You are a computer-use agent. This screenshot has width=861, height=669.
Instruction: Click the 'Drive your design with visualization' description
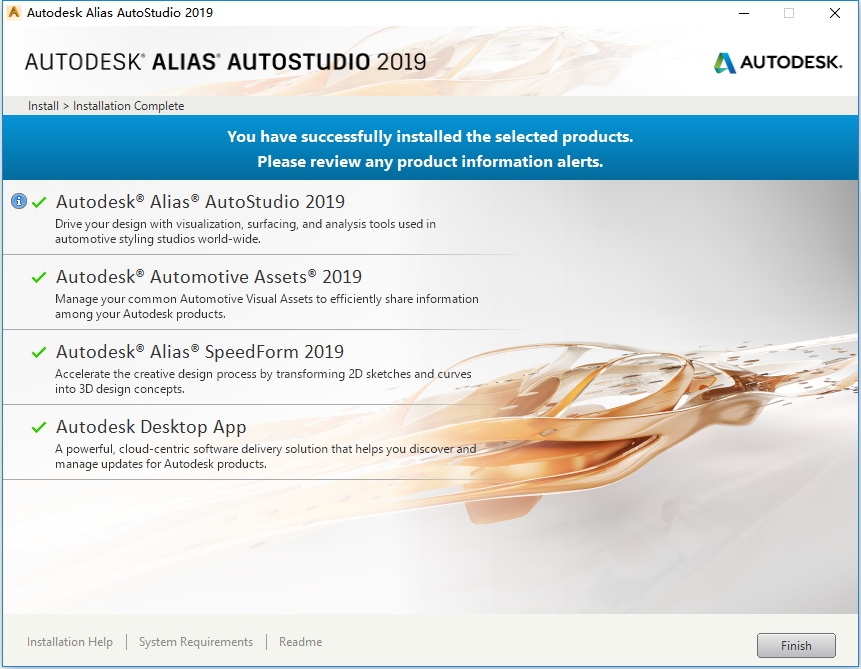click(245, 231)
